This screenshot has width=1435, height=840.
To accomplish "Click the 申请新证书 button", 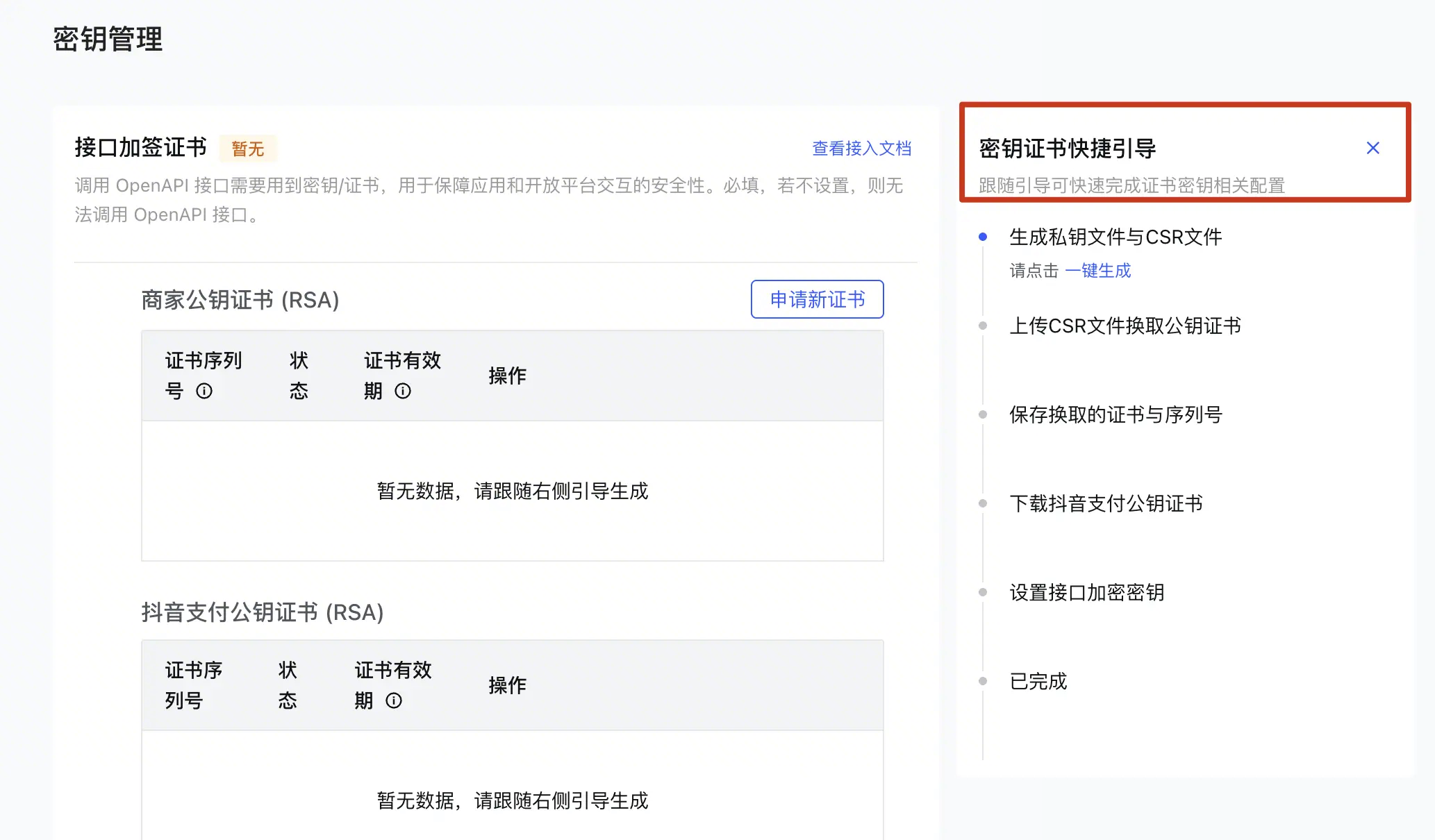I will click(x=818, y=299).
